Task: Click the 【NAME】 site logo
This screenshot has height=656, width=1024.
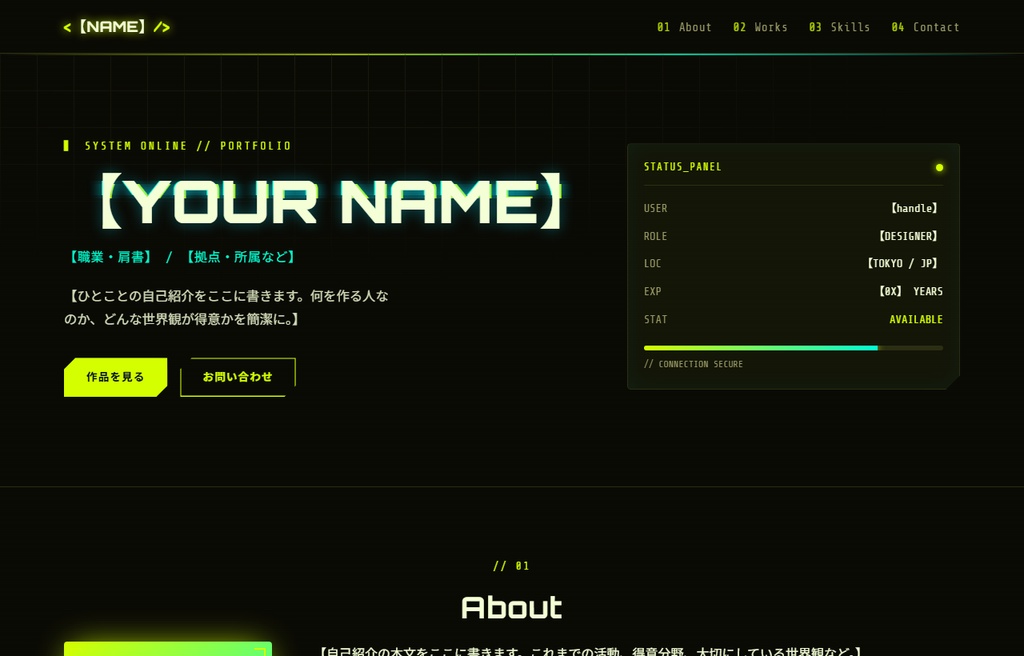Action: click(116, 27)
